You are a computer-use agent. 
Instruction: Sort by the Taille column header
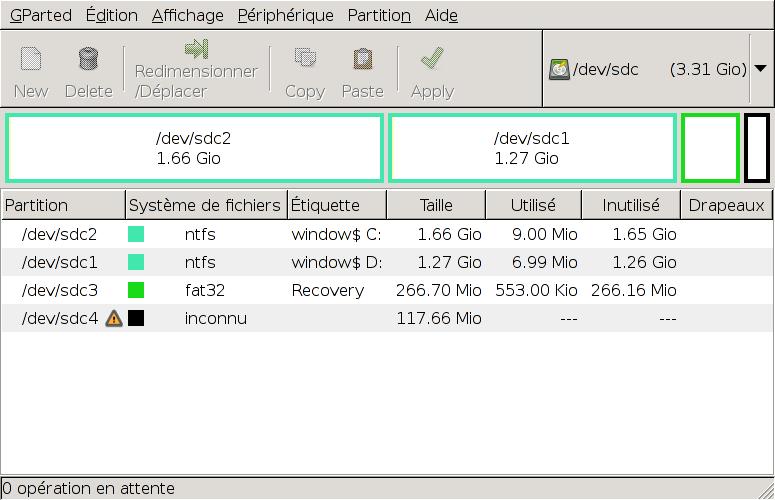tap(436, 205)
